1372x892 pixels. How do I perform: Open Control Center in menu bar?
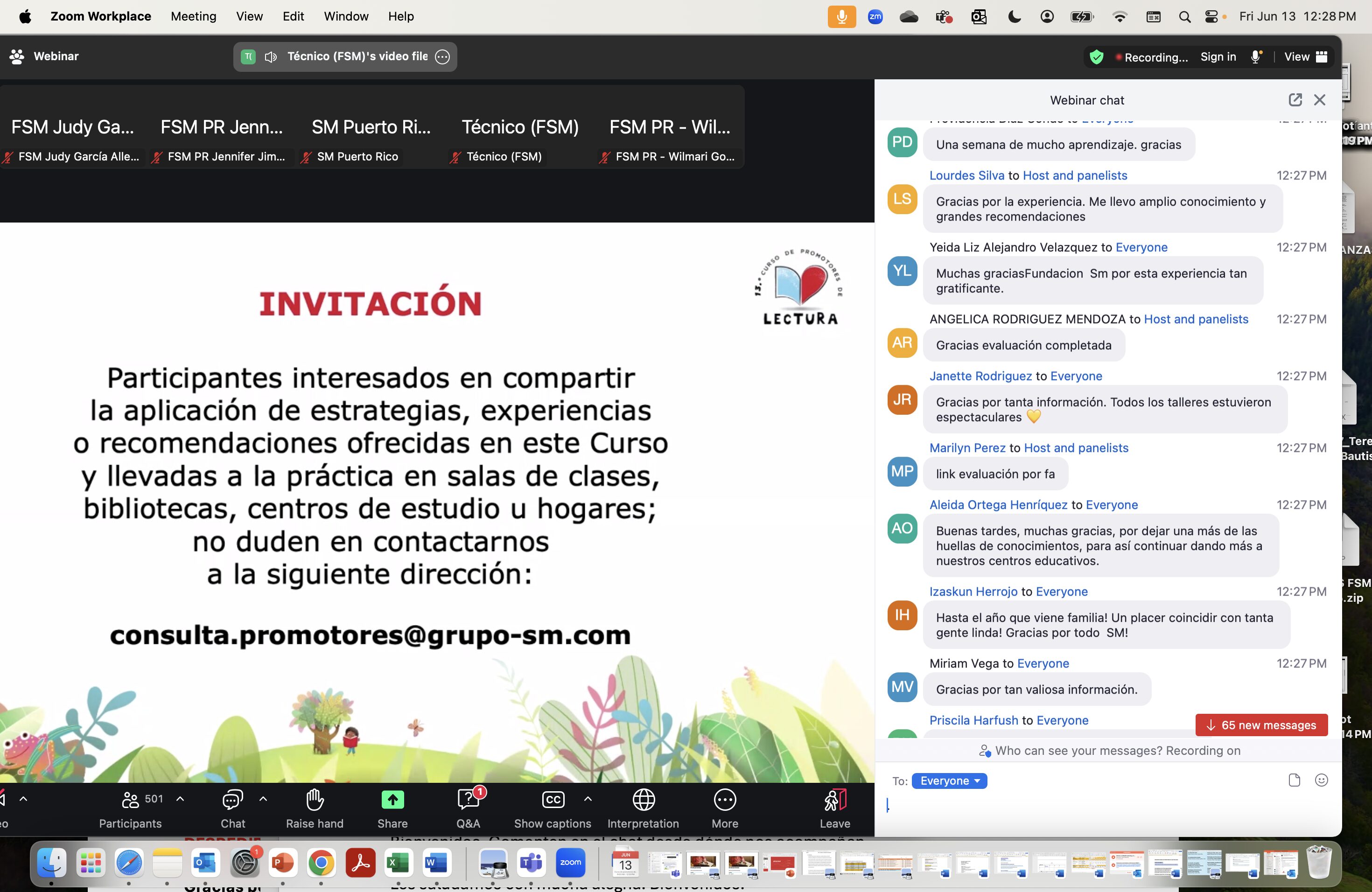[x=1212, y=17]
